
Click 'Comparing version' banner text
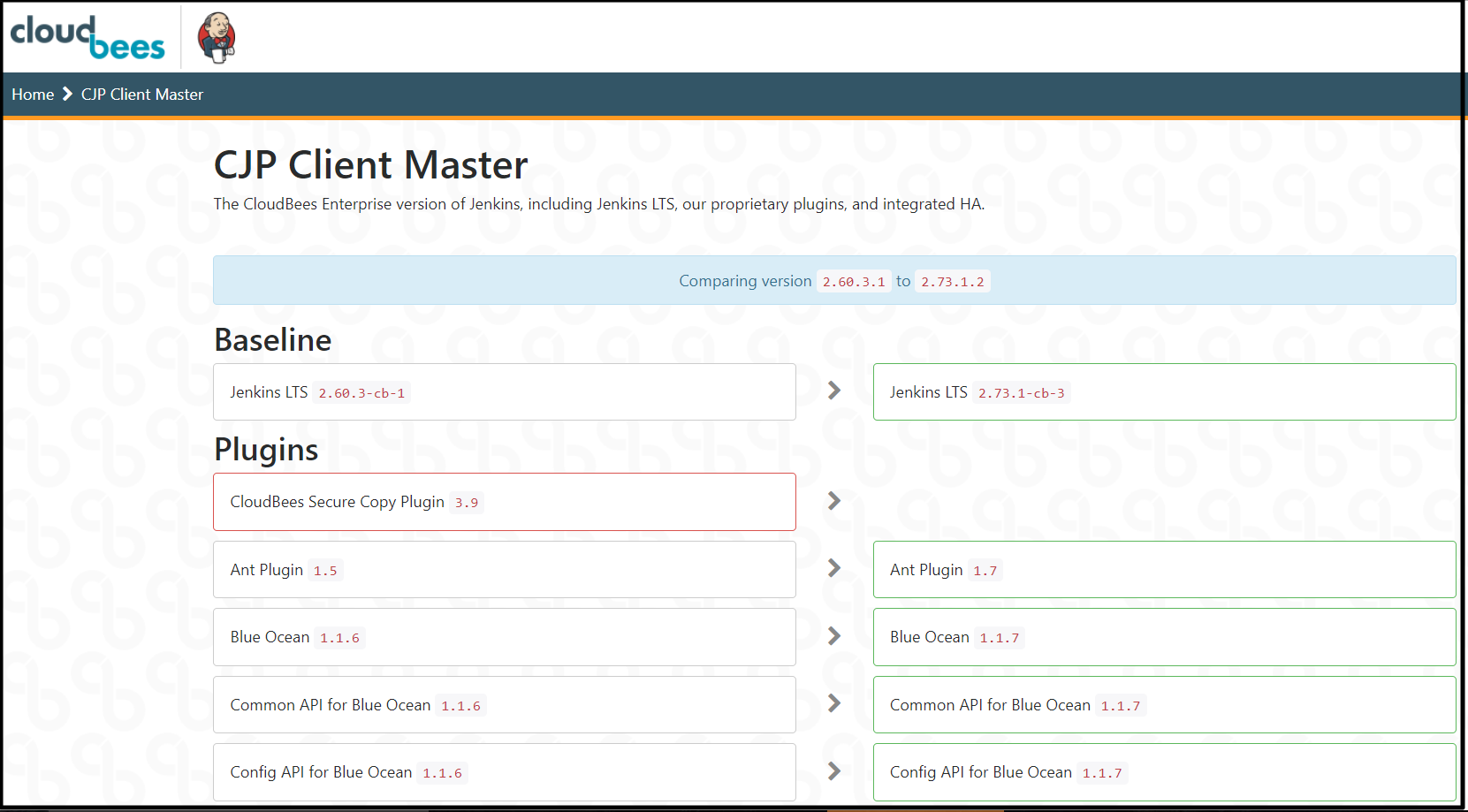(x=745, y=281)
